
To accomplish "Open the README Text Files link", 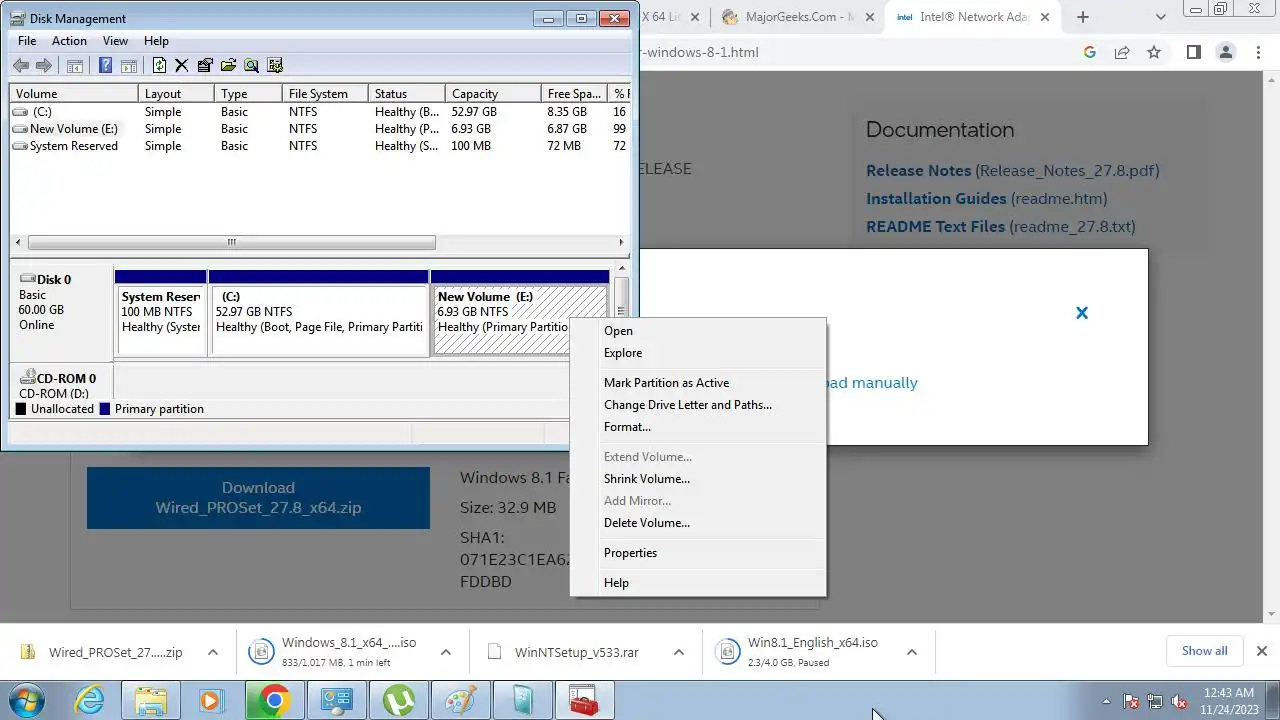I will (x=935, y=227).
